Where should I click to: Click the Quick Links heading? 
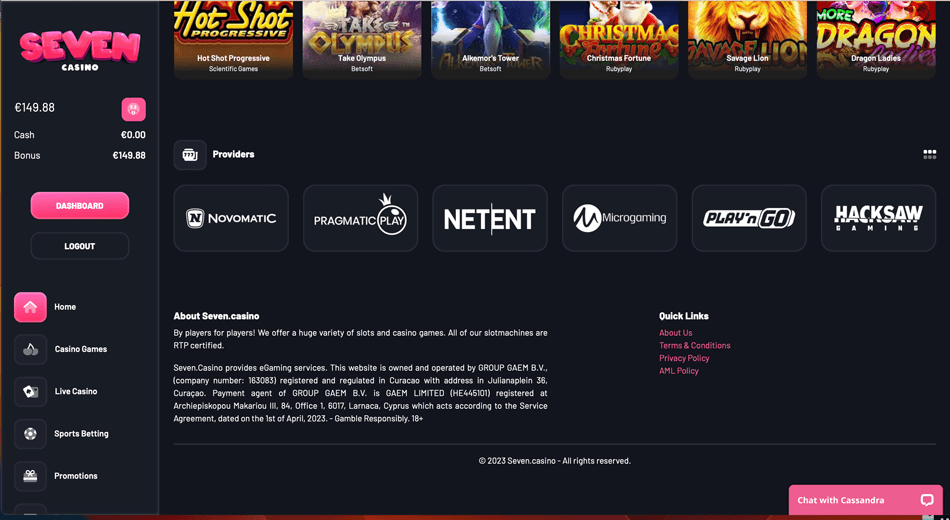click(x=683, y=316)
